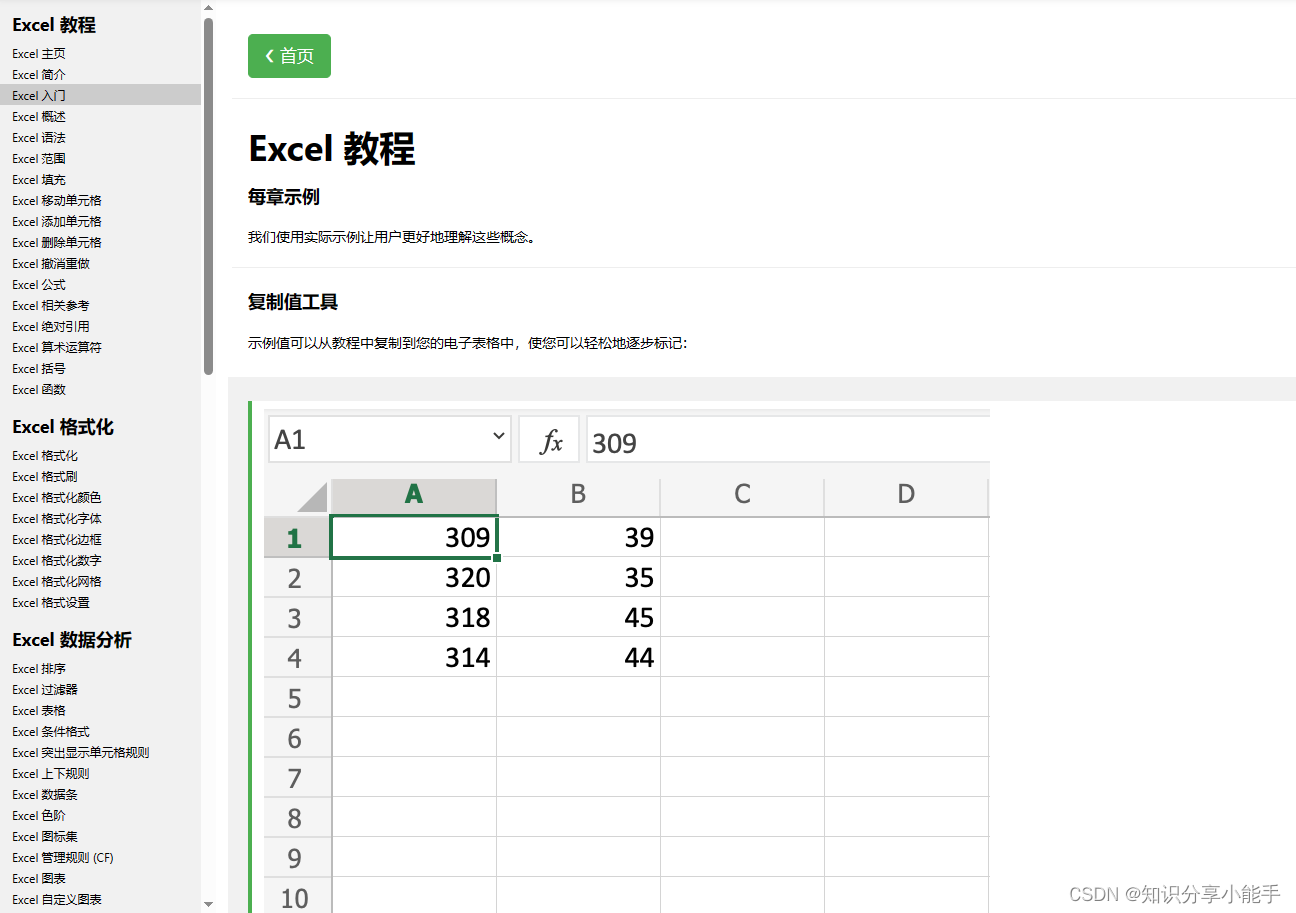
Task: Open Excel 格式化字体 link
Action: tap(57, 519)
